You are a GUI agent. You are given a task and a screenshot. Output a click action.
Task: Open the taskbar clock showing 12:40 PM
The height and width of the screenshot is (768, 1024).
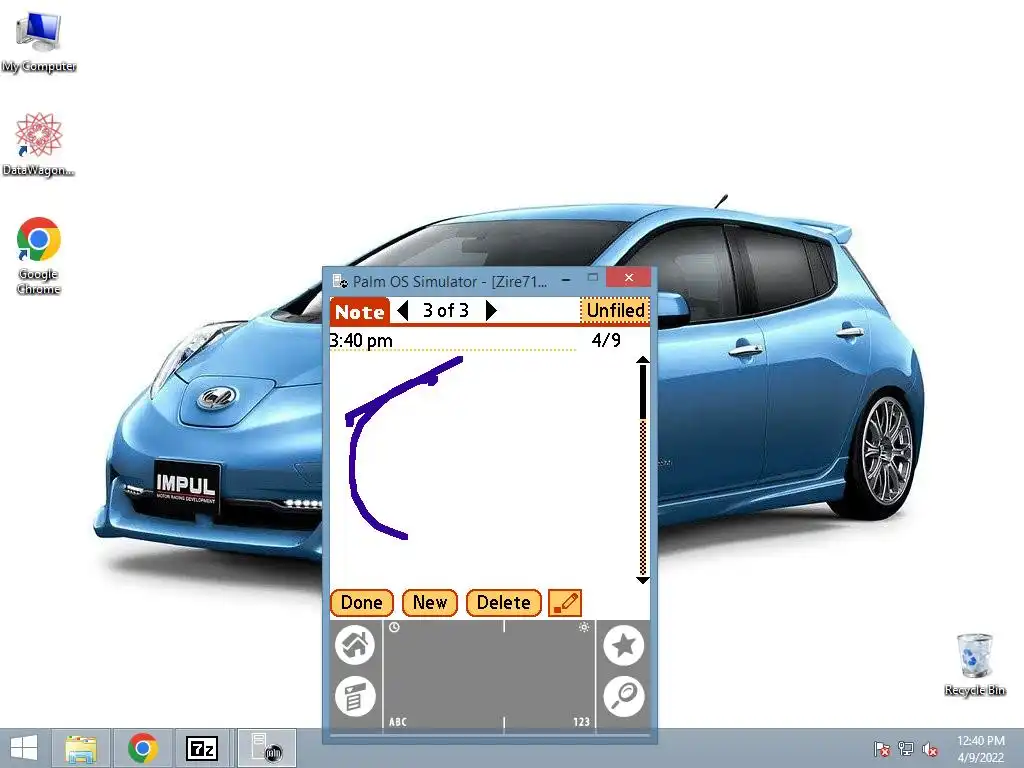click(x=981, y=749)
